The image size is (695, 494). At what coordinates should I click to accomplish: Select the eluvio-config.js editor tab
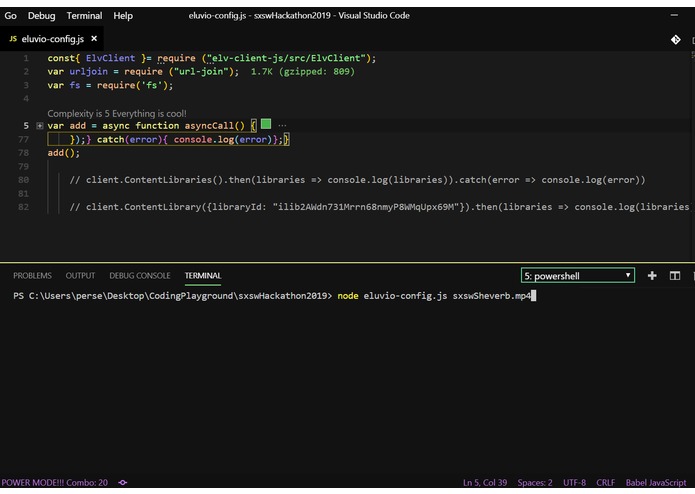52,39
